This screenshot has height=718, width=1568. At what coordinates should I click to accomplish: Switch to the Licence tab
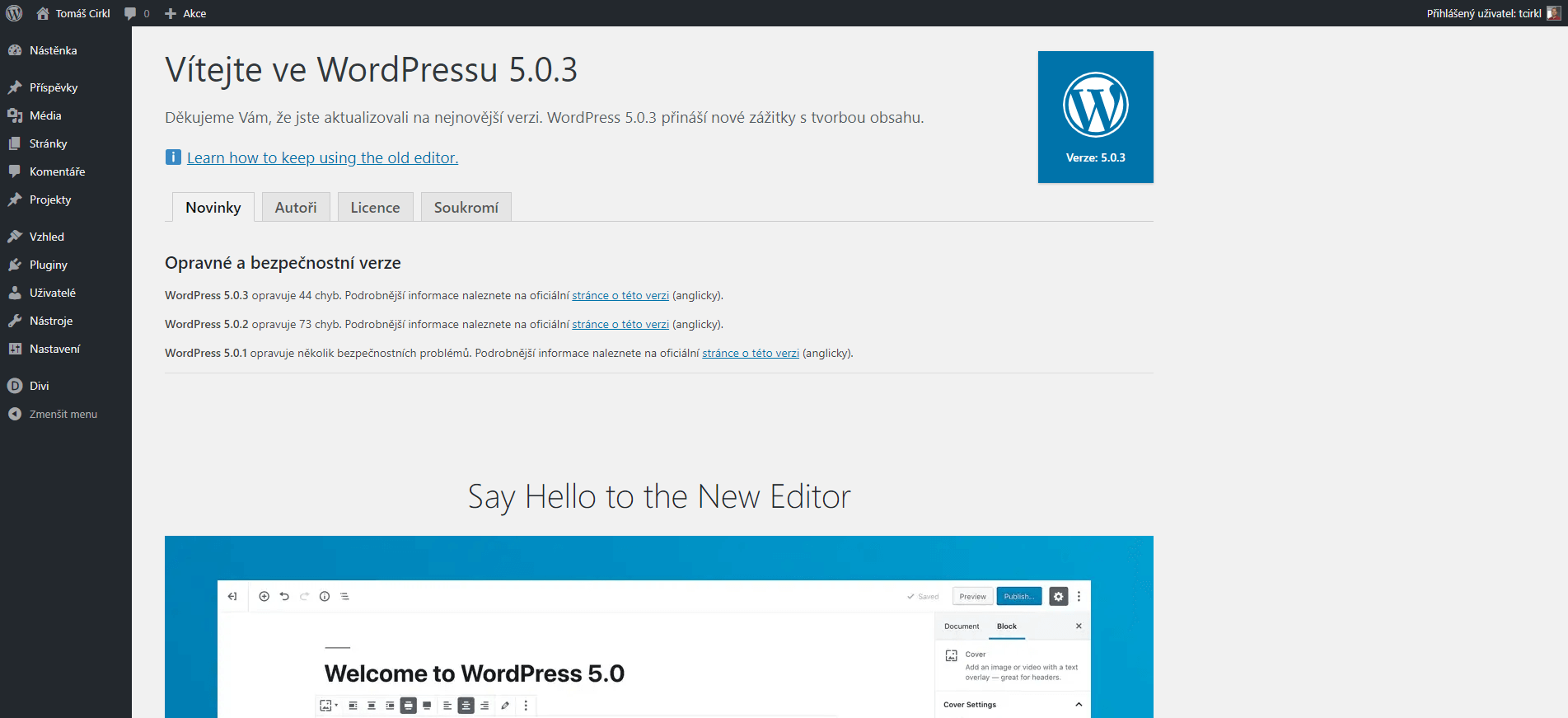(375, 207)
